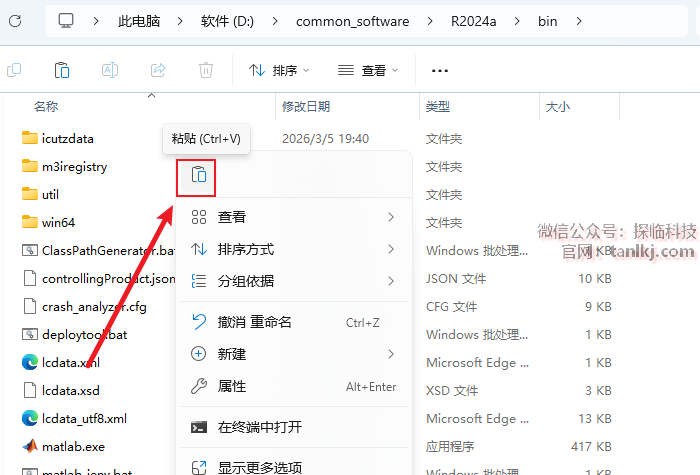The height and width of the screenshot is (475, 700).
Task: Click the 13 KB size cell
Action: 595,419
